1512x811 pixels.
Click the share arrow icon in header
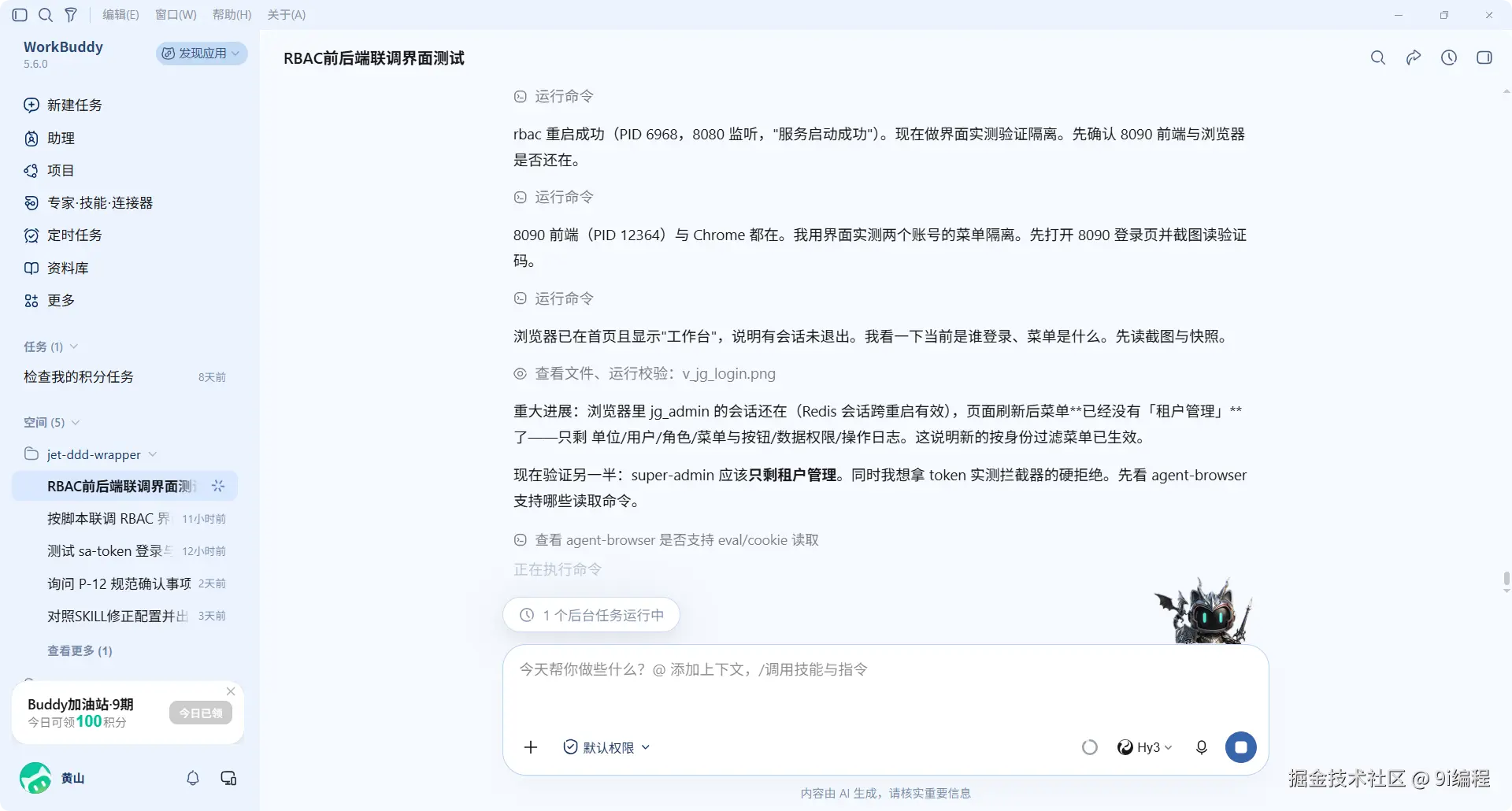point(1414,57)
